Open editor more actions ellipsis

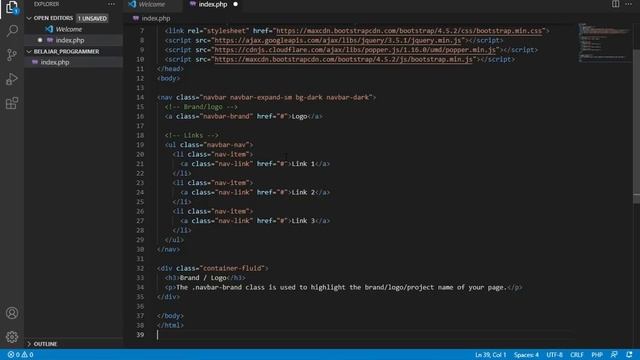pyautogui.click(x=629, y=4)
